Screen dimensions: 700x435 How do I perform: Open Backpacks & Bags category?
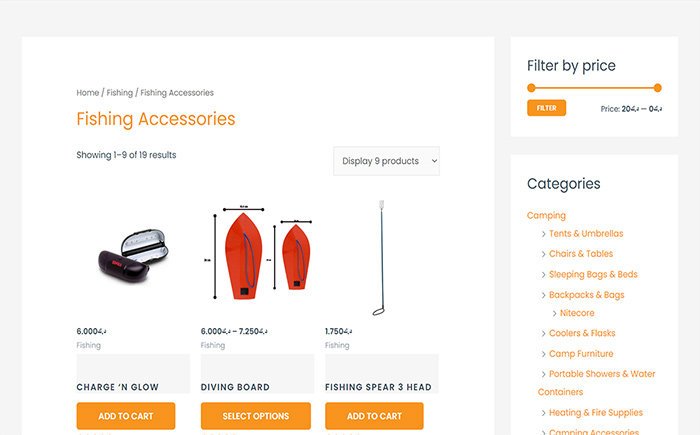[x=587, y=295]
